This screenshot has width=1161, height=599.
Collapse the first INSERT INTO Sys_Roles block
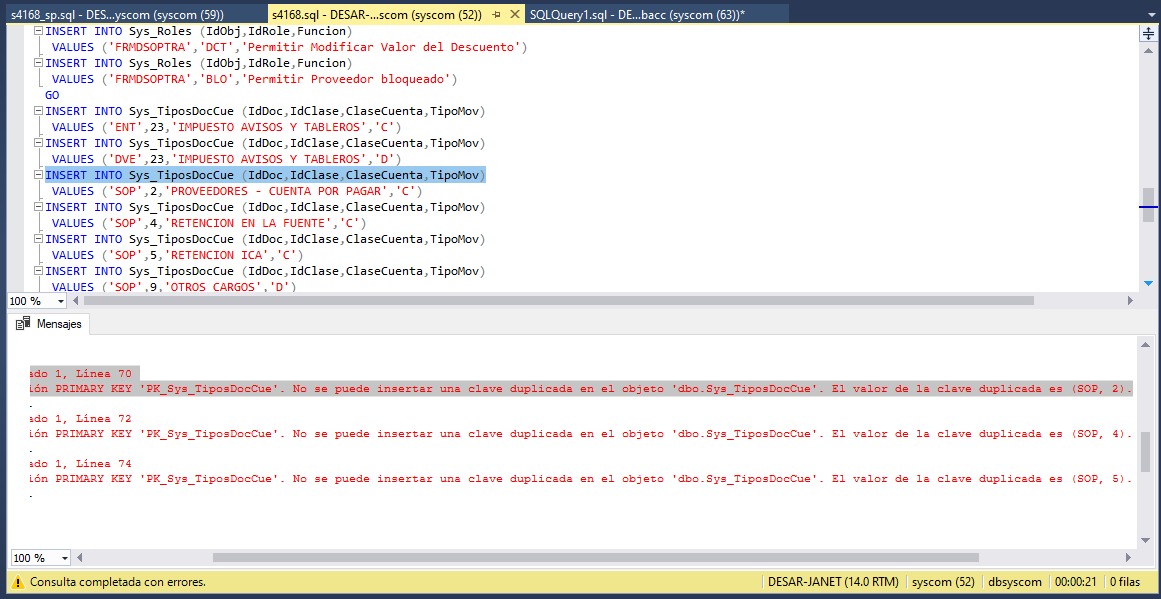tap(38, 31)
